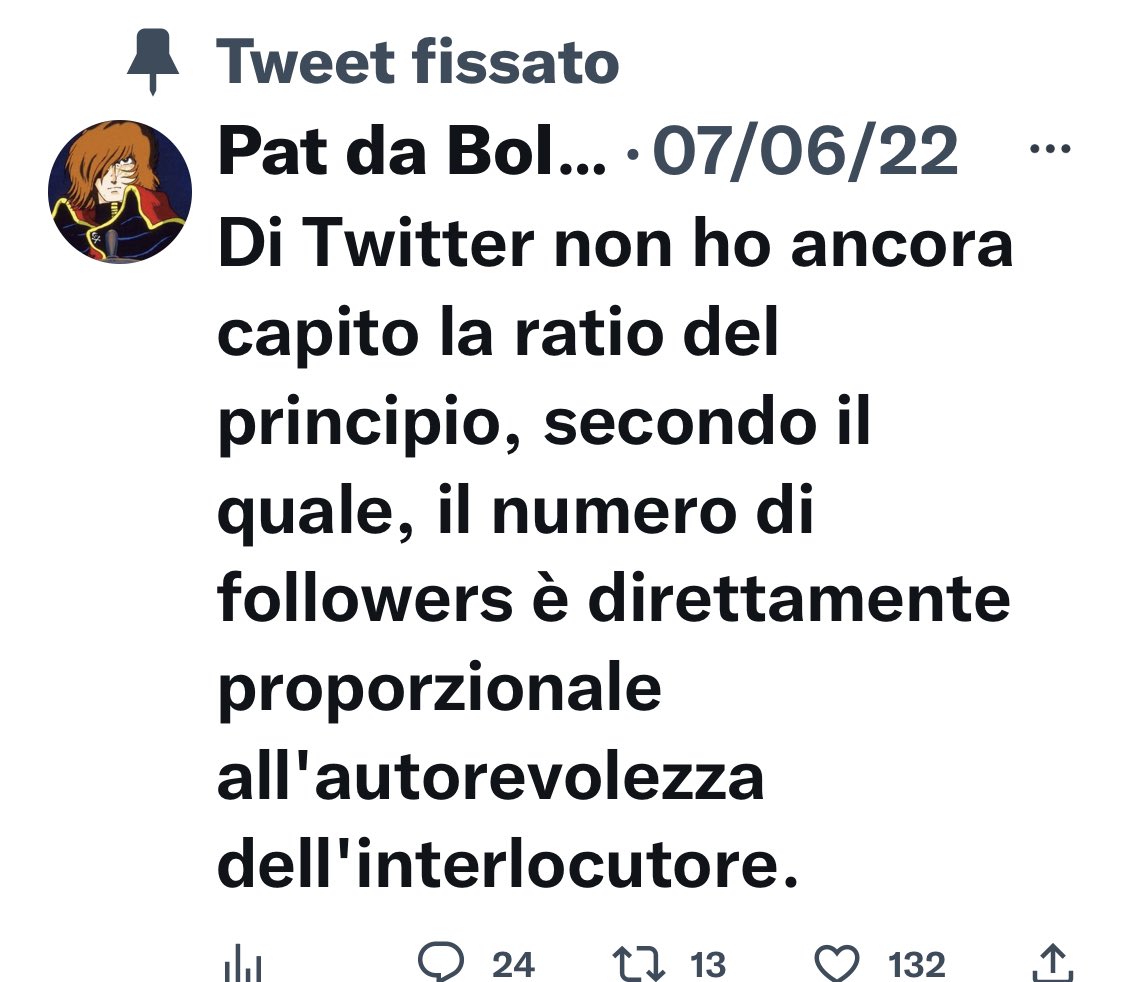
Task: Click the pinned tweet pushpin icon
Action: point(153,60)
